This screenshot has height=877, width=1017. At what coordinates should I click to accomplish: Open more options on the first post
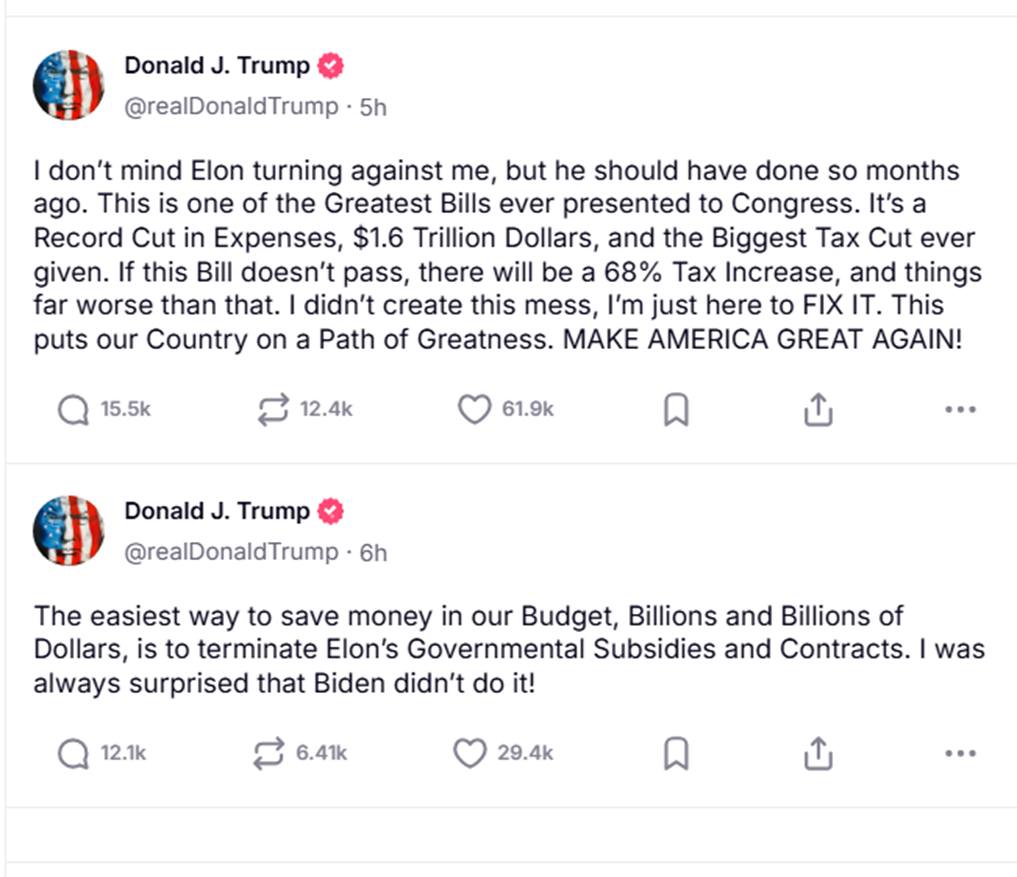[960, 409]
